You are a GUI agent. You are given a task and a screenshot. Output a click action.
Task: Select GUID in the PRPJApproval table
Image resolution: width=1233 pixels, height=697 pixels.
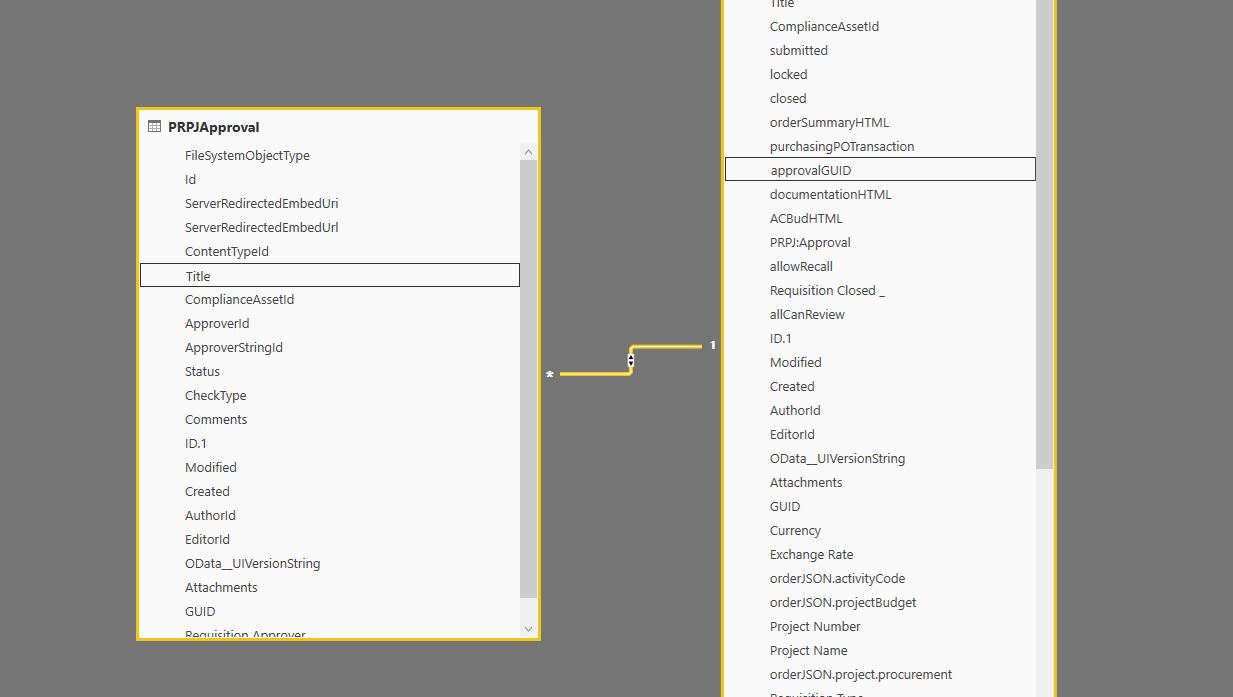tap(200, 611)
